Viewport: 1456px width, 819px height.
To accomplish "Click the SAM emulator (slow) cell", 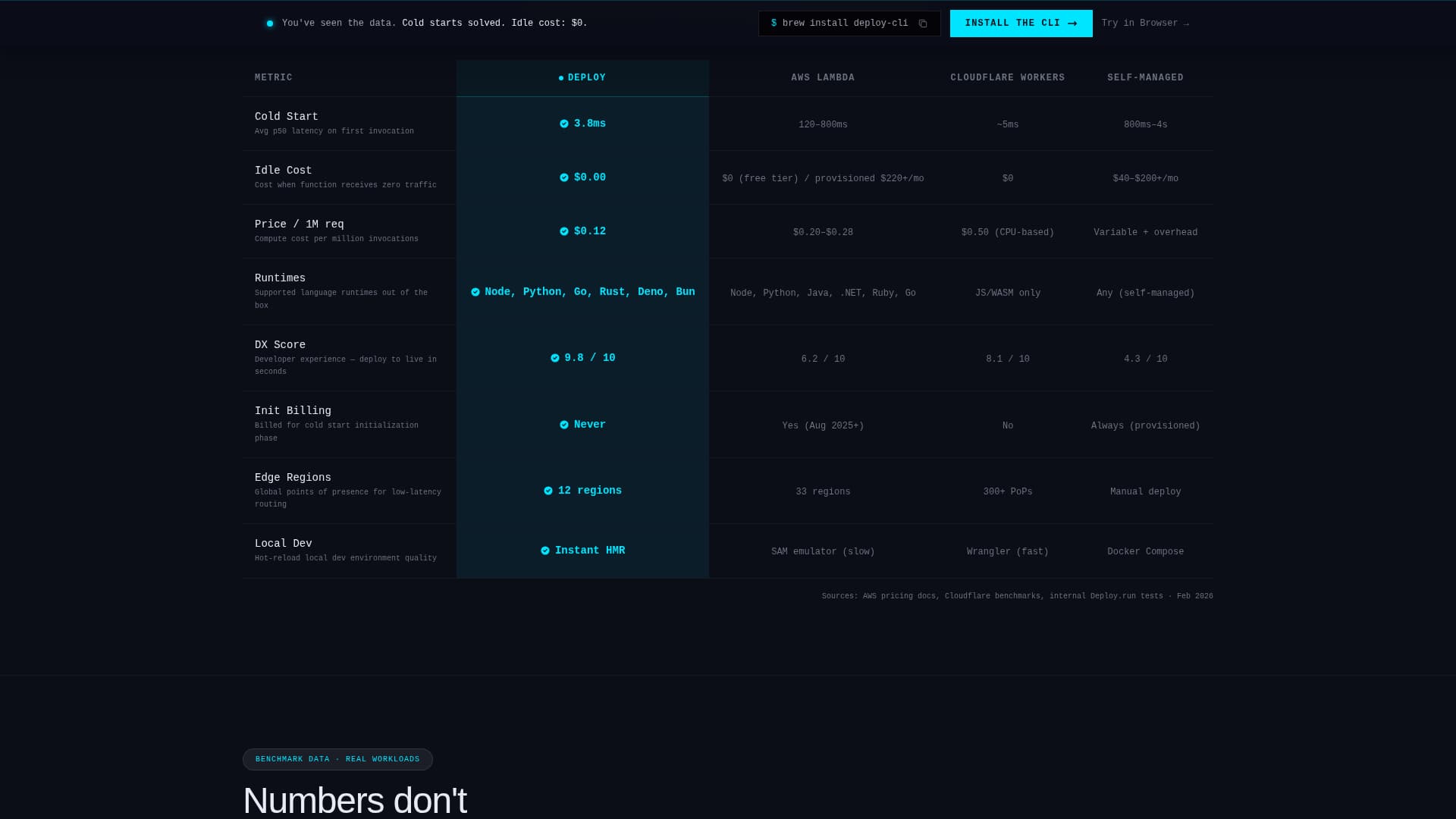I will click(x=823, y=552).
